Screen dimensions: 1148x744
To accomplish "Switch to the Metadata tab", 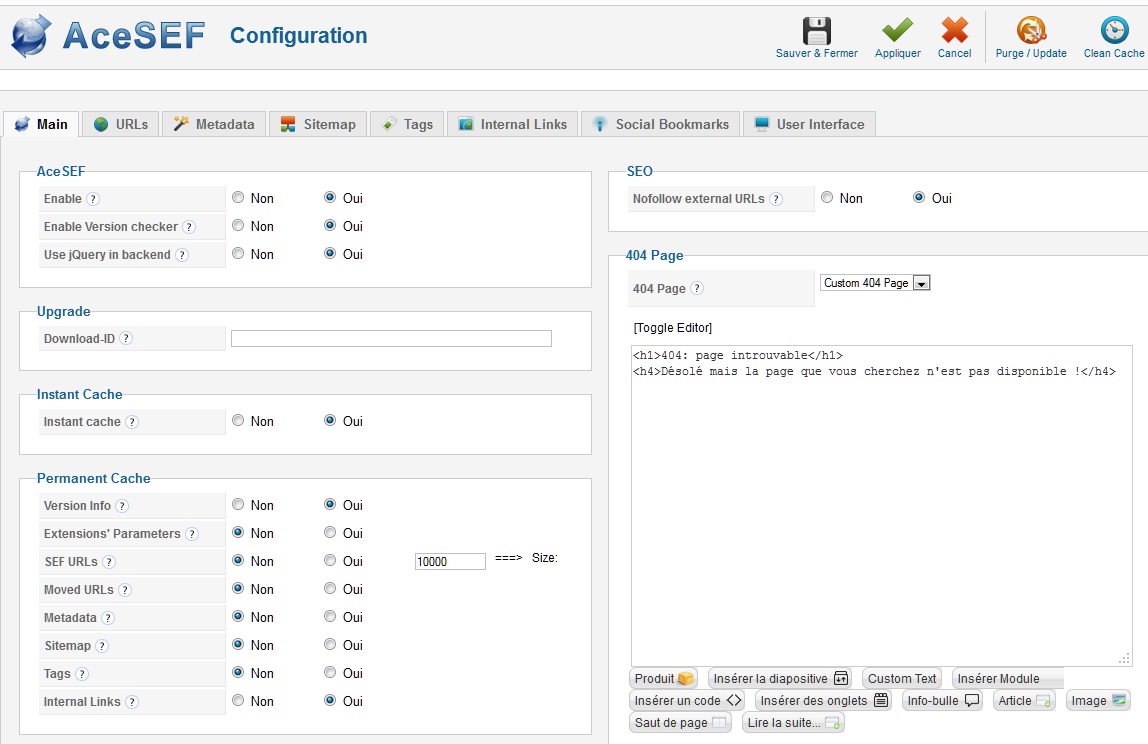I will click(x=214, y=124).
